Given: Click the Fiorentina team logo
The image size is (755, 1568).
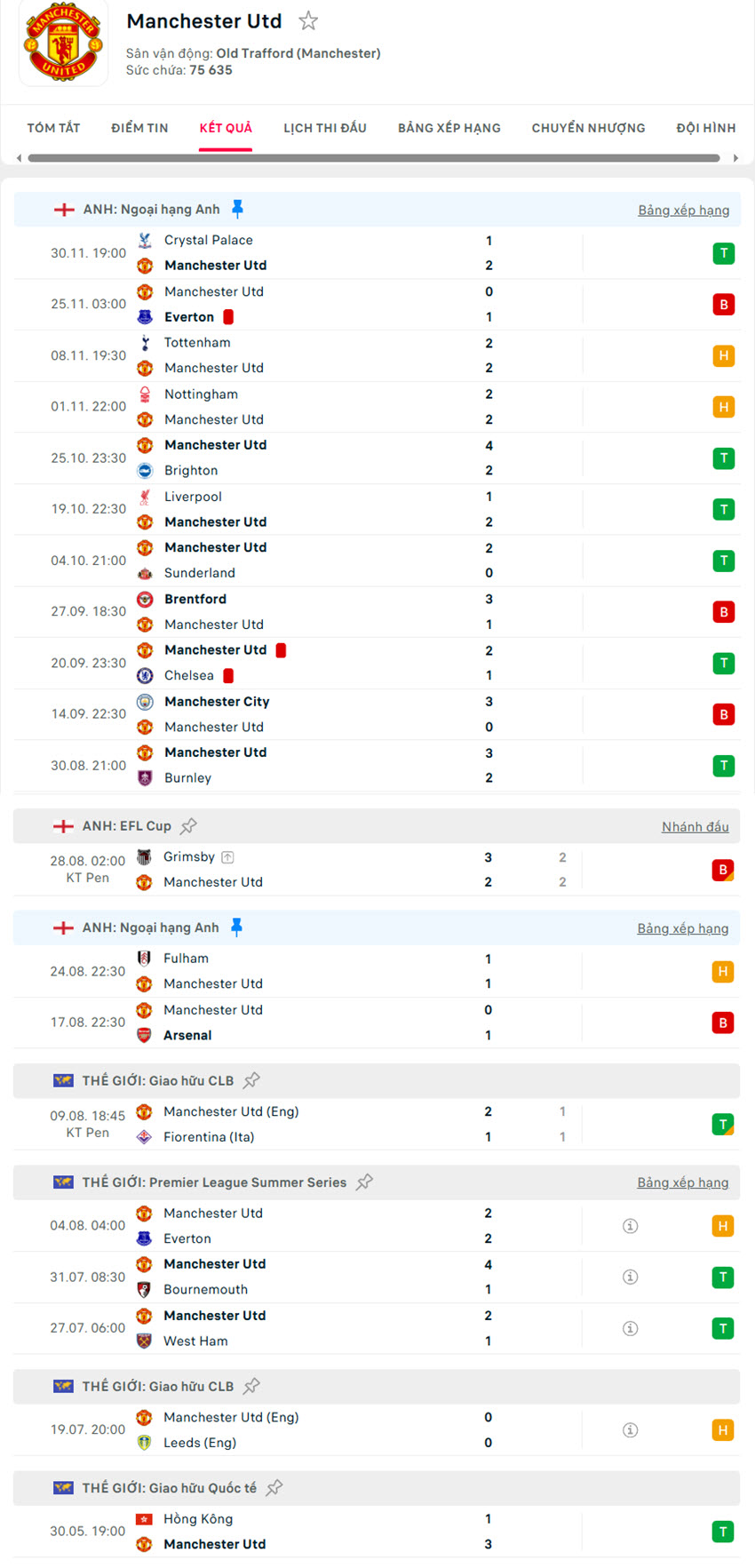Looking at the screenshot, I should pos(144,1137).
